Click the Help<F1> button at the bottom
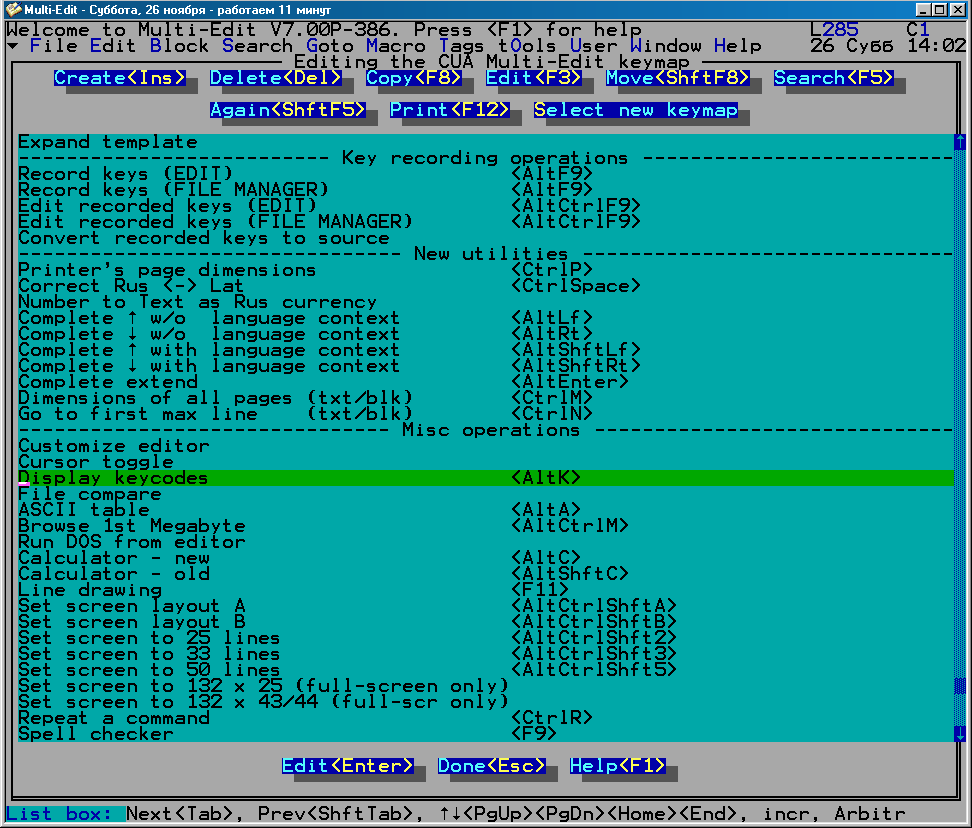 [617, 766]
